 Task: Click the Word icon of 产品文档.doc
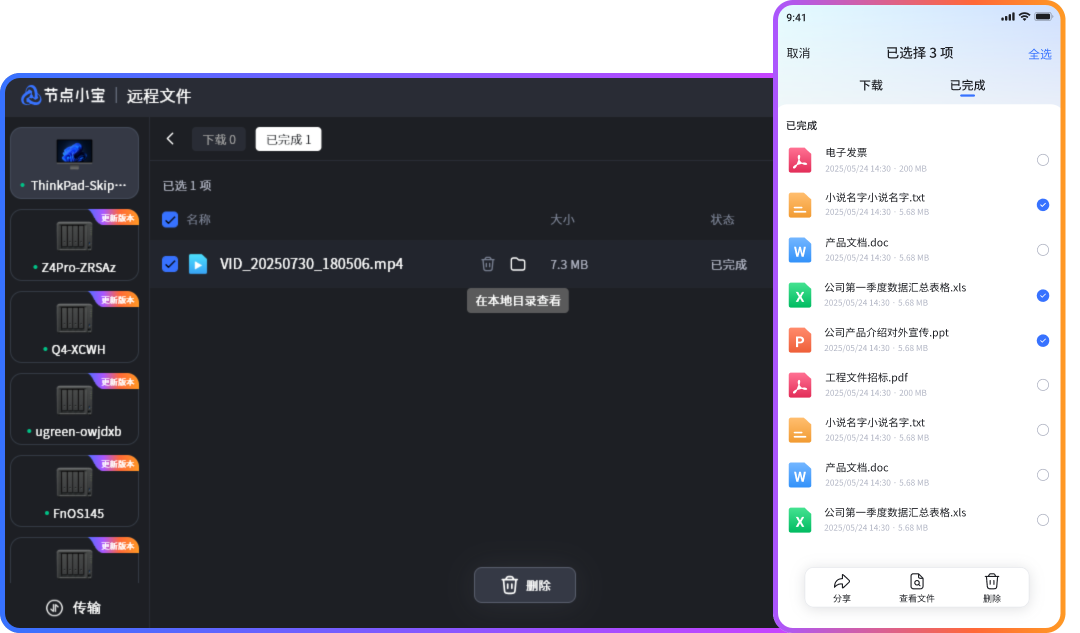pos(800,250)
